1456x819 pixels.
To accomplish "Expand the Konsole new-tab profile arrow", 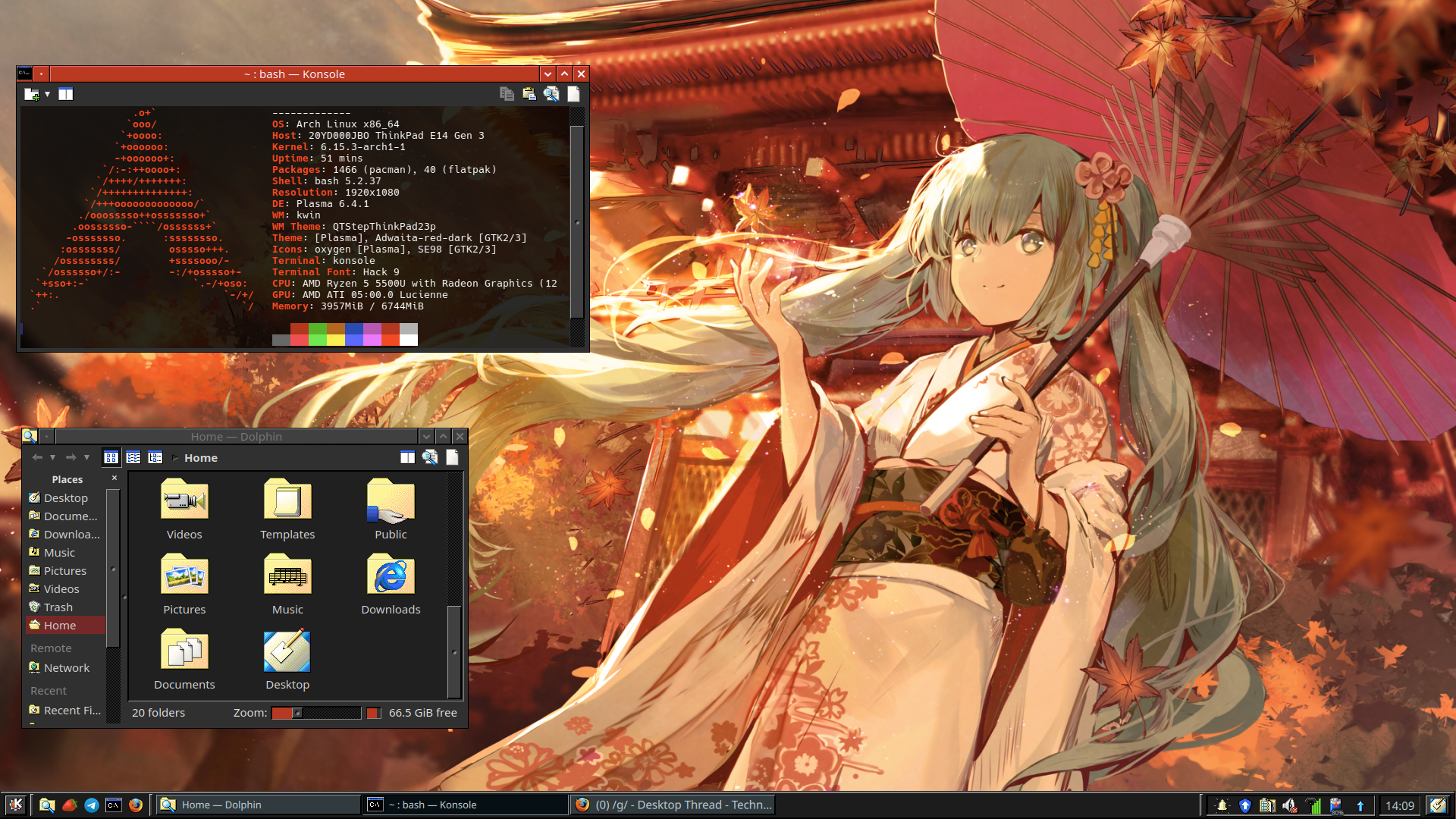I will [47, 94].
